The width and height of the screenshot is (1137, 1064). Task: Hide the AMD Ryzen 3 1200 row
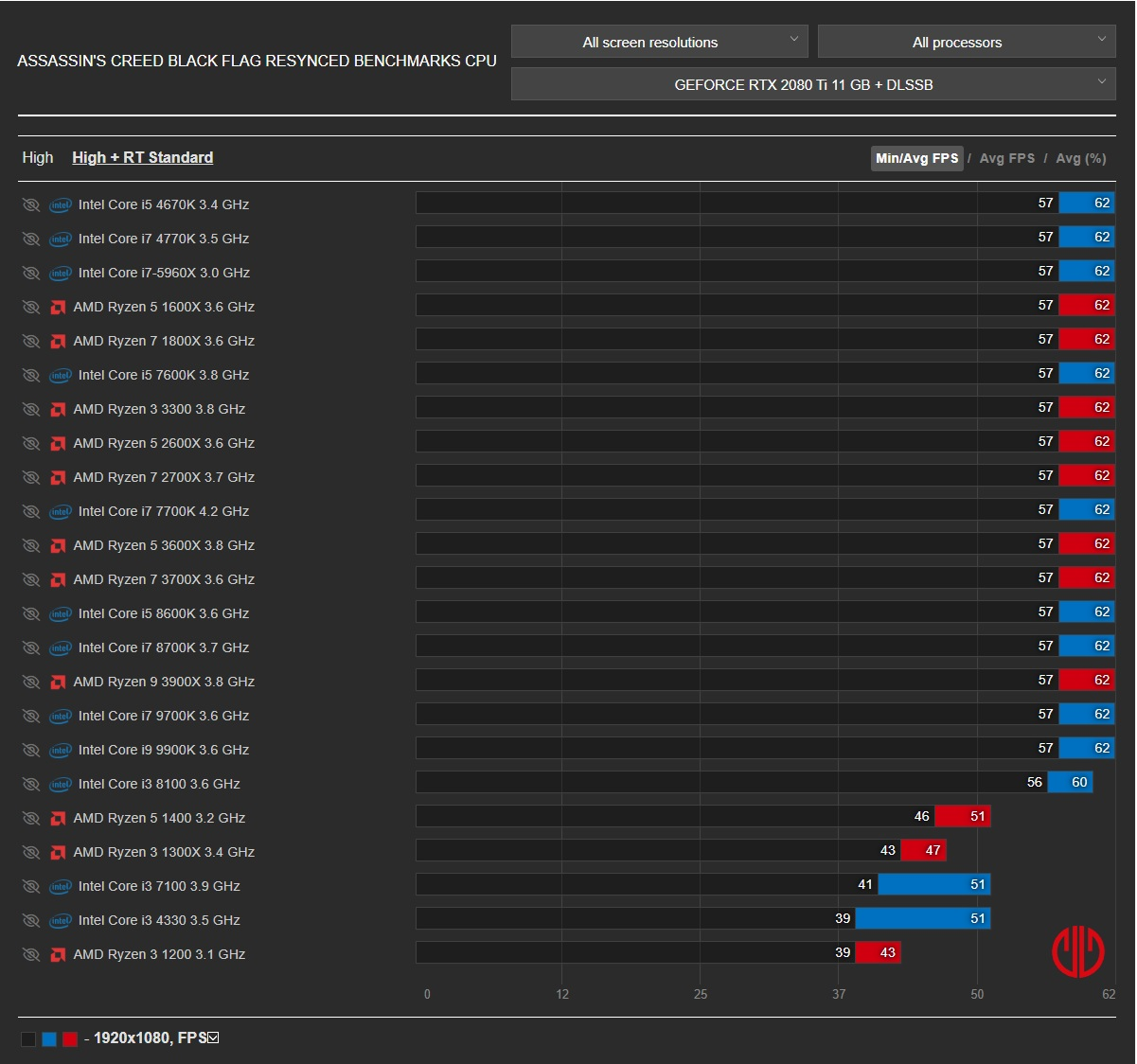(x=30, y=955)
